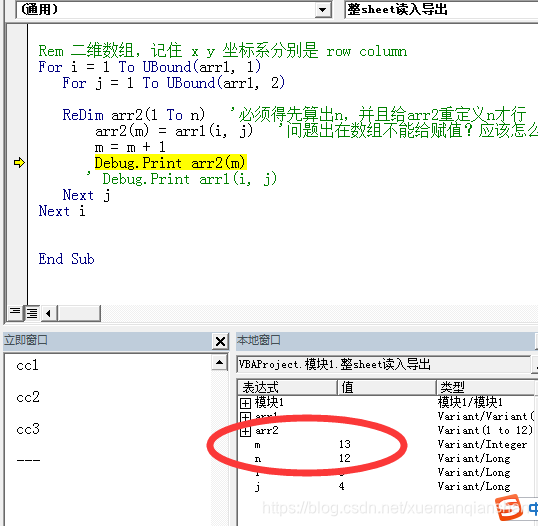This screenshot has height=526, width=538.
Task: Click the code window horizontal scrollbar track
Action: coord(319,313)
